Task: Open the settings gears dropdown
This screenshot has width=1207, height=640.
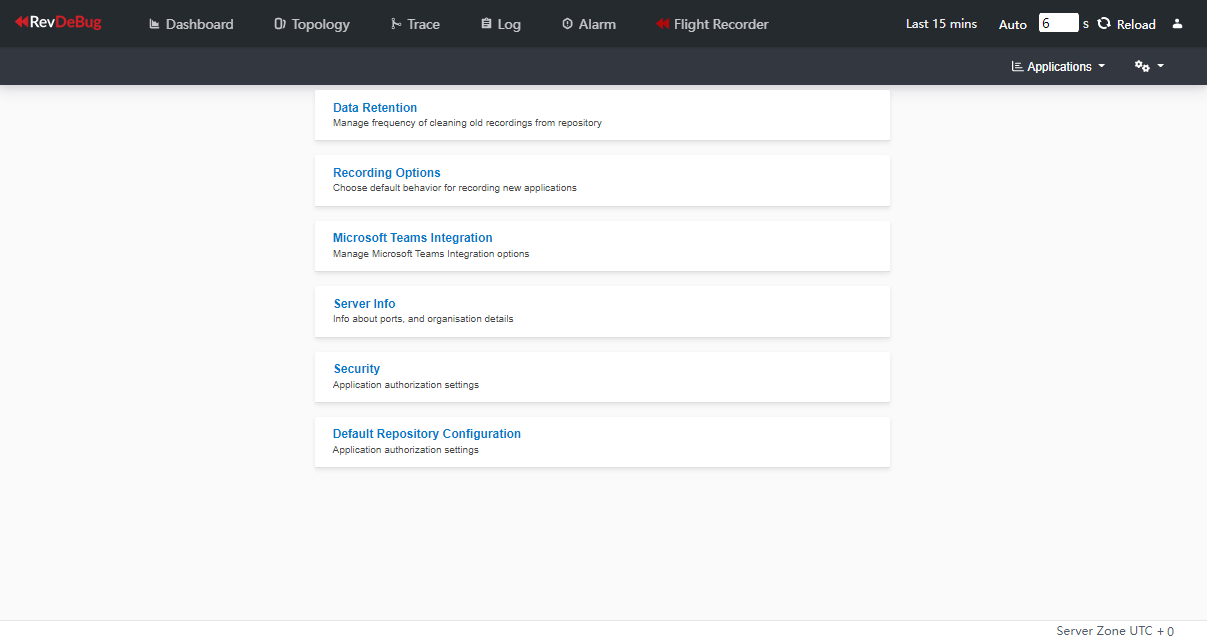Action: [x=1149, y=66]
